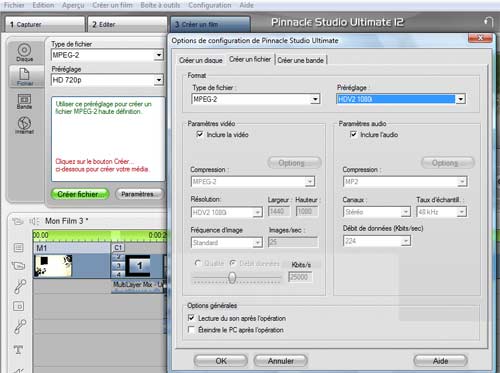Open the Fichier menu

pyautogui.click(x=14, y=5)
